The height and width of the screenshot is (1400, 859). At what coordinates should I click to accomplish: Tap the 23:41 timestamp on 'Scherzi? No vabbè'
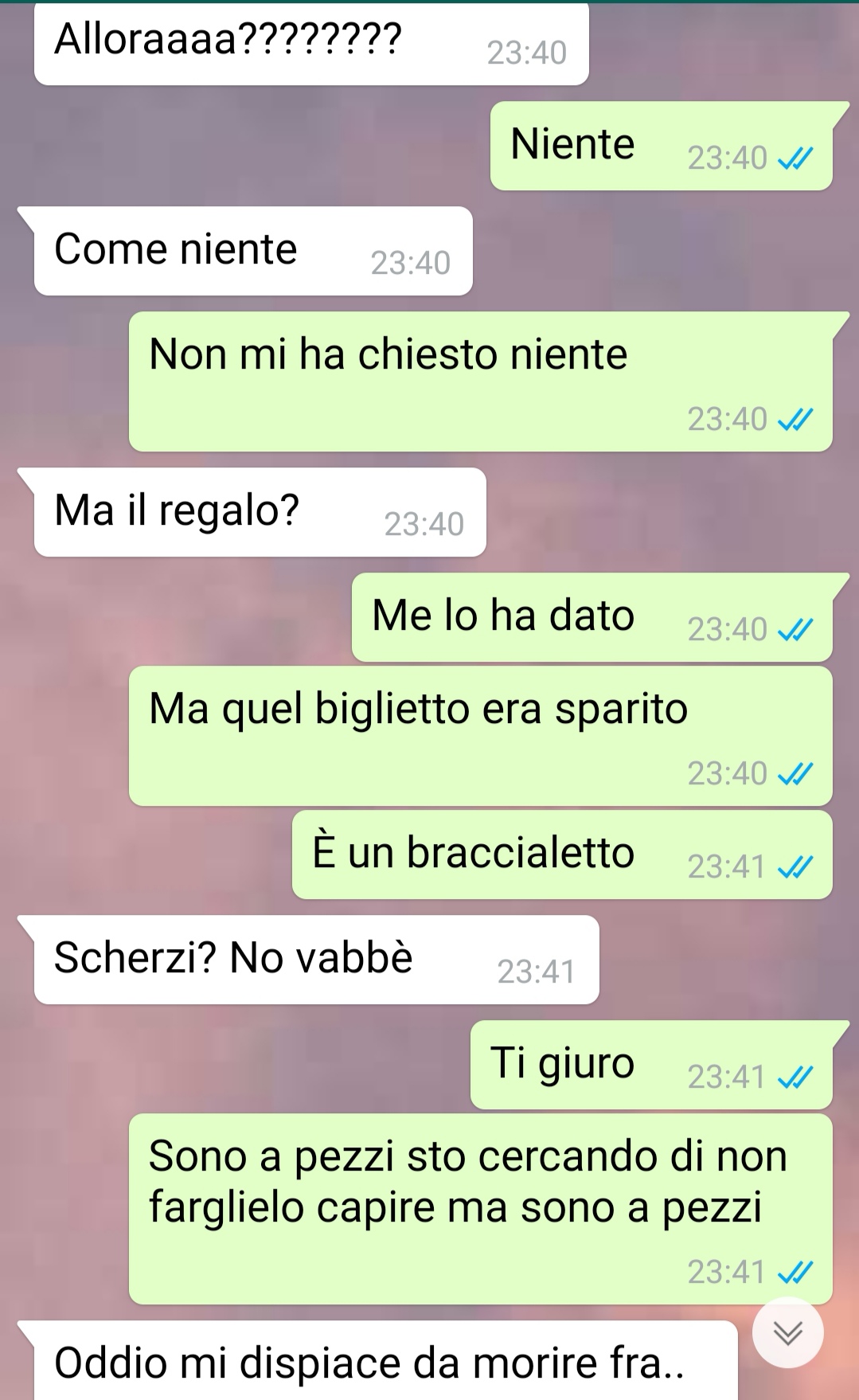[536, 972]
